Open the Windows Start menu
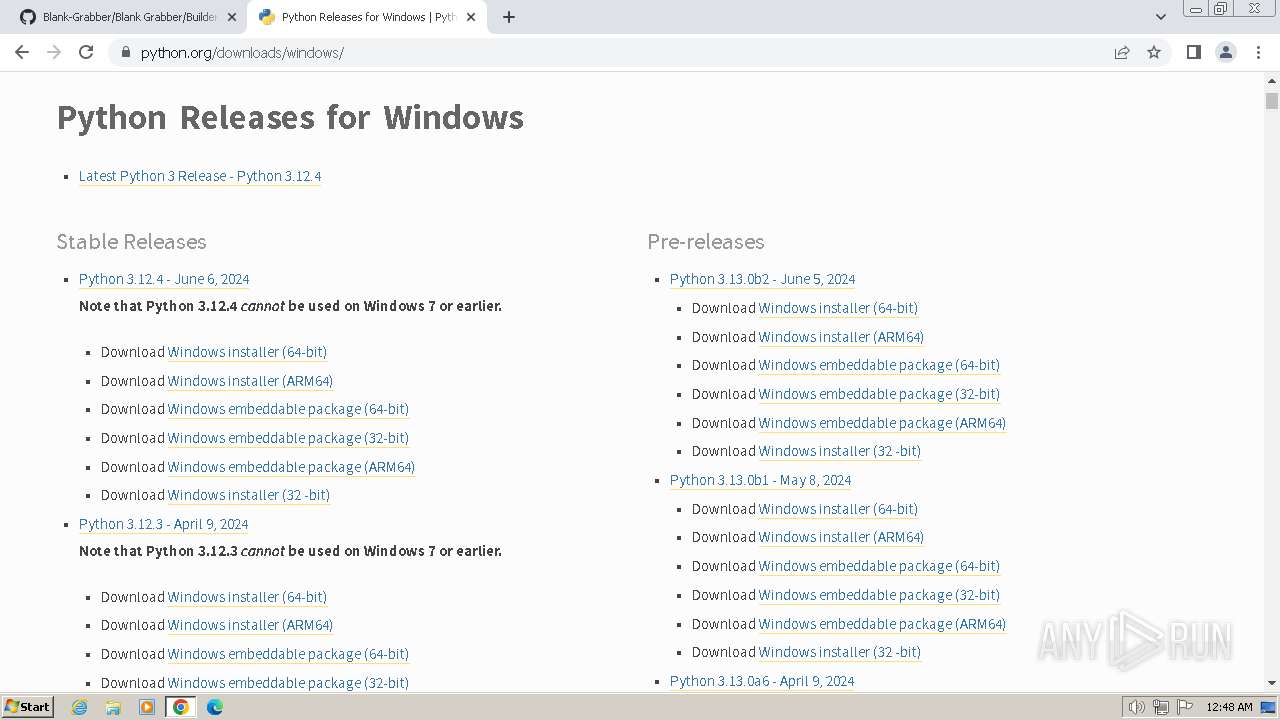The image size is (1280, 720). pyautogui.click(x=27, y=706)
